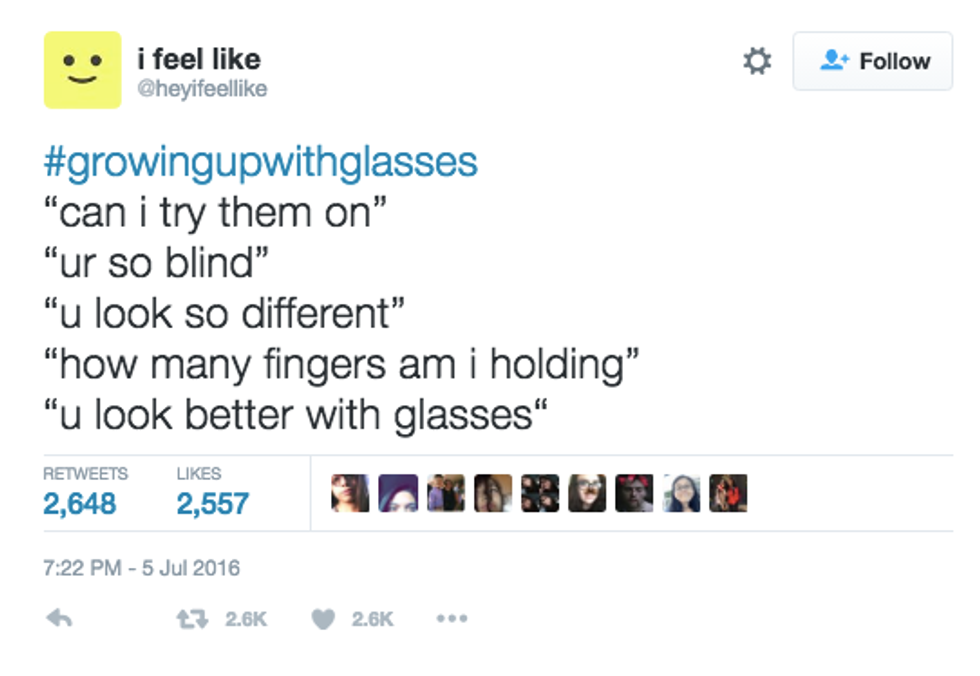The width and height of the screenshot is (980, 676).
Task: Click the avatar with glasses and dog-nose filter
Action: [x=587, y=493]
